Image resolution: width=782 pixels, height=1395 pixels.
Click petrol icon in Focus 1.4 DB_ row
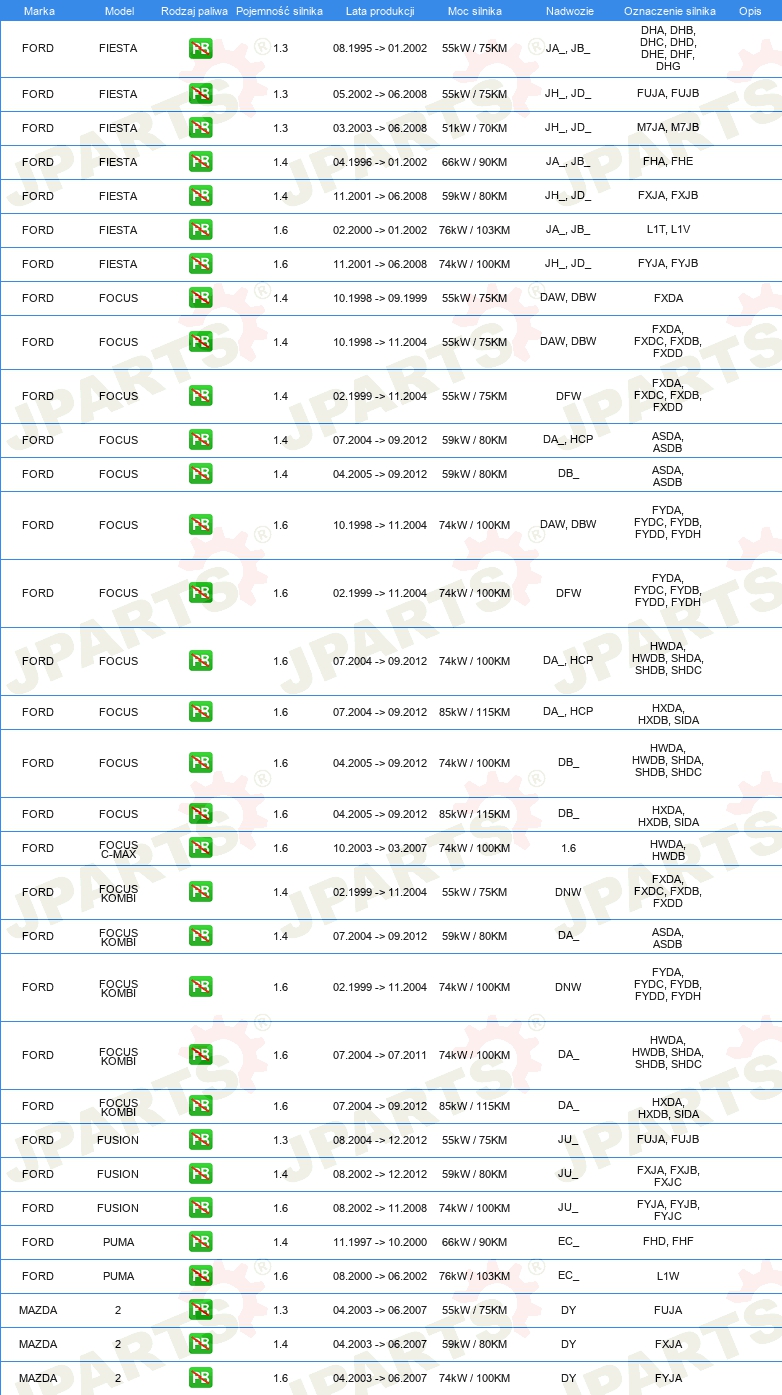[201, 474]
